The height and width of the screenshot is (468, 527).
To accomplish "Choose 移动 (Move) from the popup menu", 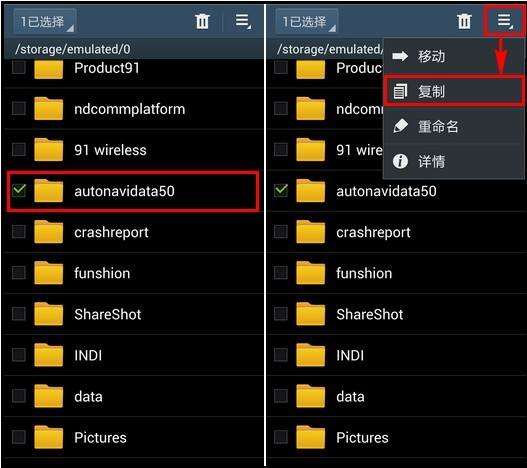I will pyautogui.click(x=454, y=56).
